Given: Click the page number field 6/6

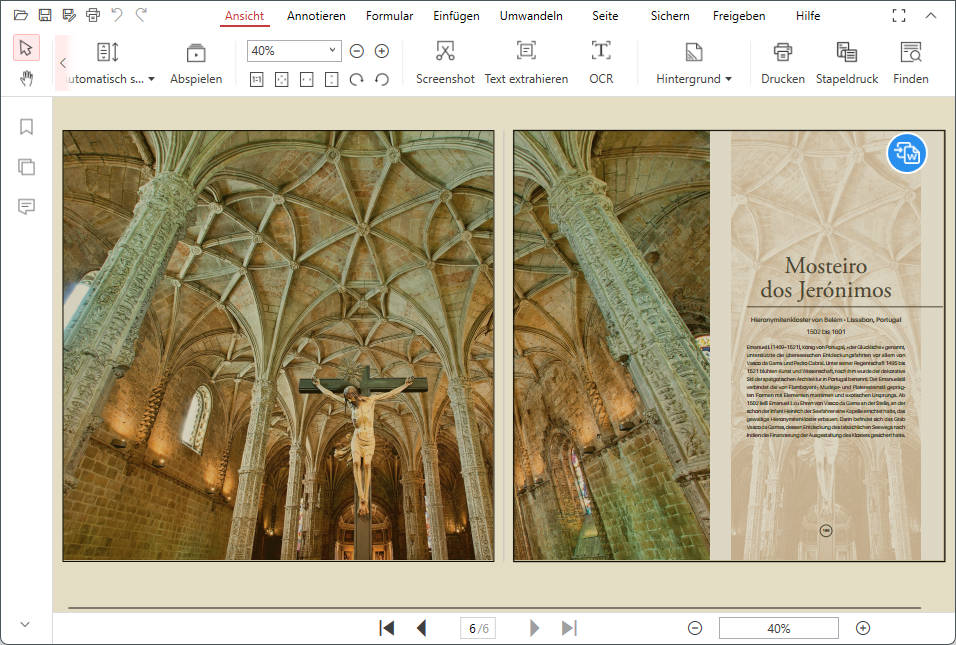Looking at the screenshot, I should click(478, 628).
